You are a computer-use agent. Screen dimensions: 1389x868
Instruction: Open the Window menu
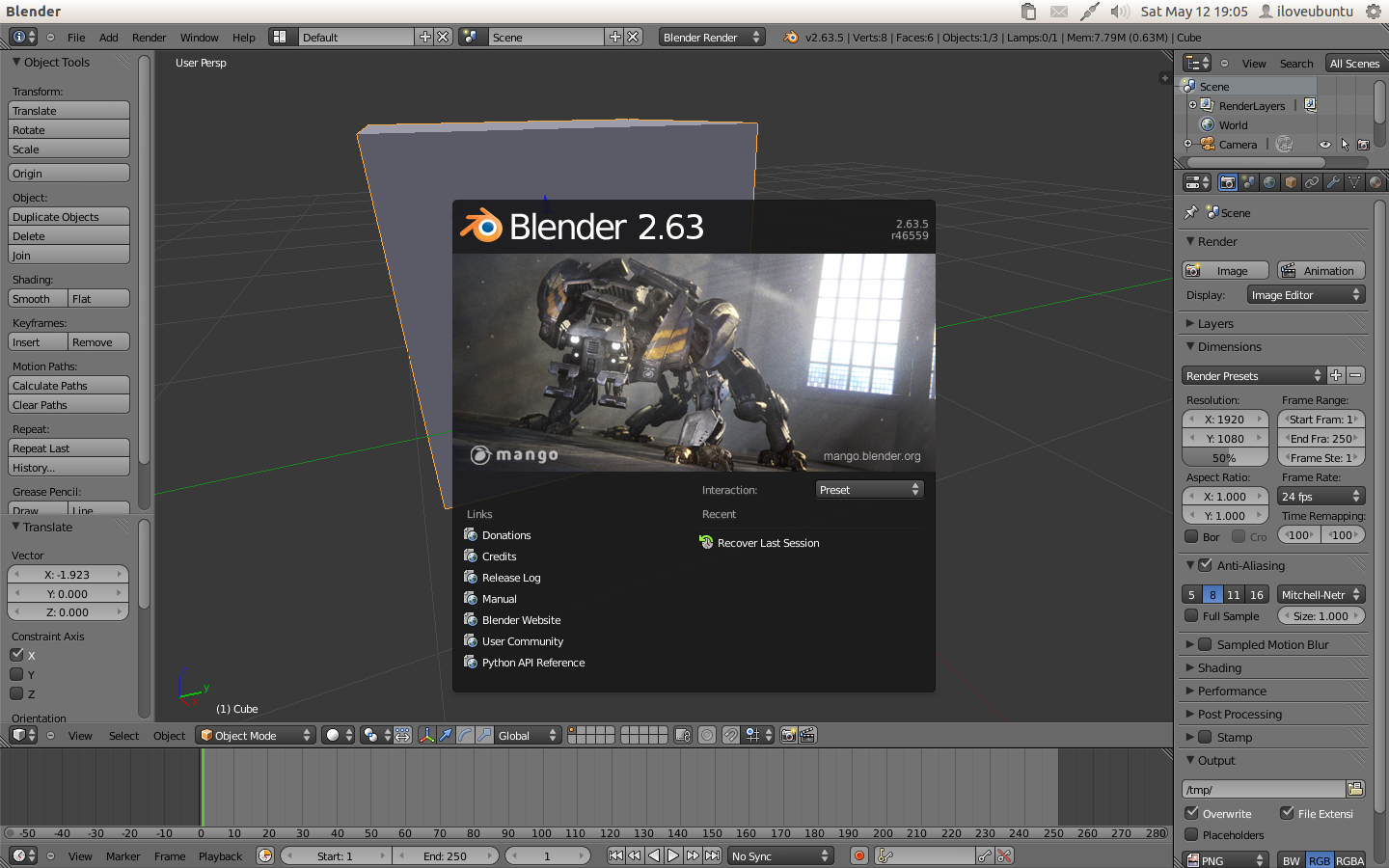200,38
